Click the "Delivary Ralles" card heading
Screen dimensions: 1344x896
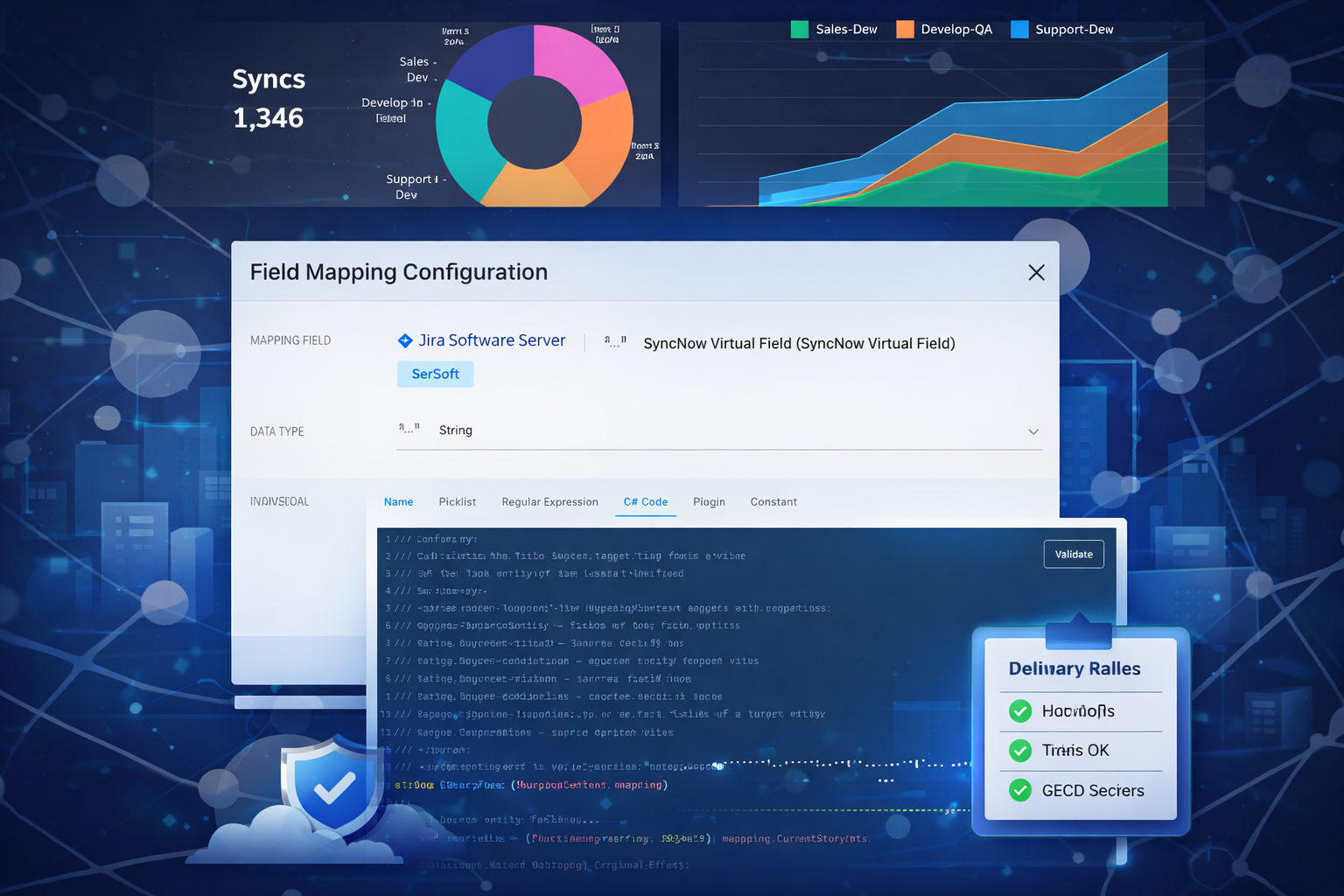pyautogui.click(x=1074, y=668)
